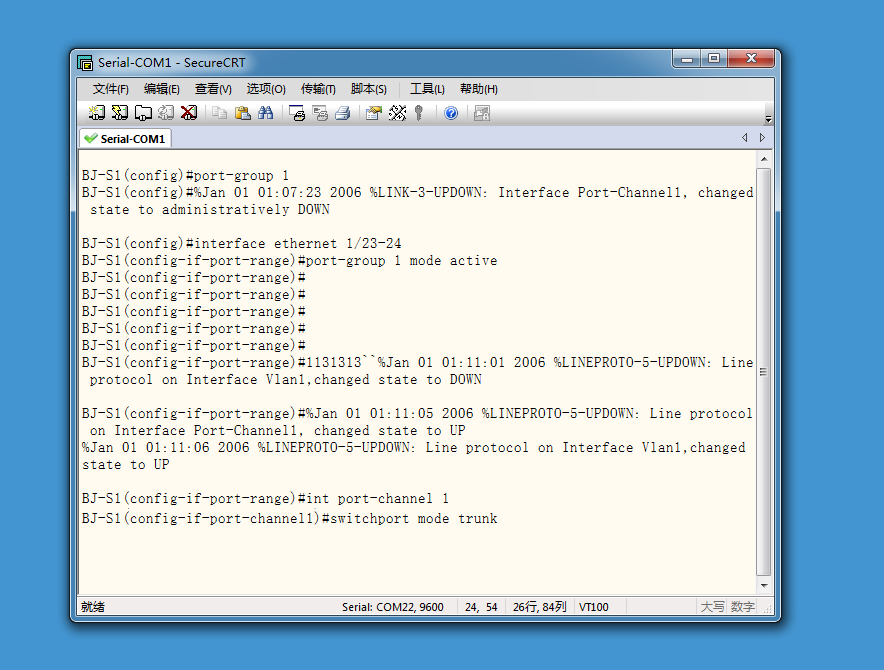
Task: Click the Print Selection icon
Action: (320, 113)
